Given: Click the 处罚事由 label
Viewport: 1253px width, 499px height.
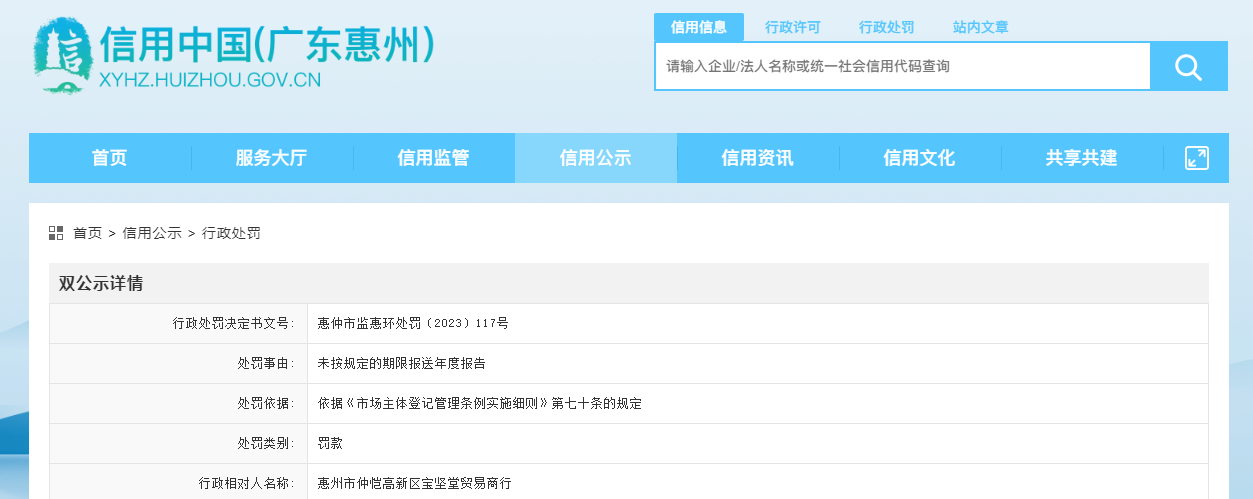Looking at the screenshot, I should coord(266,363).
